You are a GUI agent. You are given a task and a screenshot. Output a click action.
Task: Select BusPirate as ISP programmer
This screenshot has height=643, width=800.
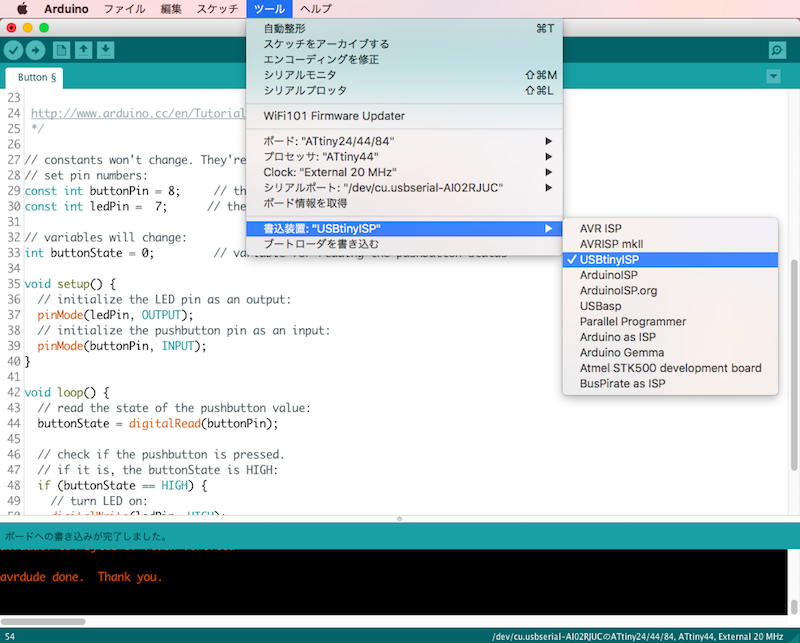(x=670, y=383)
